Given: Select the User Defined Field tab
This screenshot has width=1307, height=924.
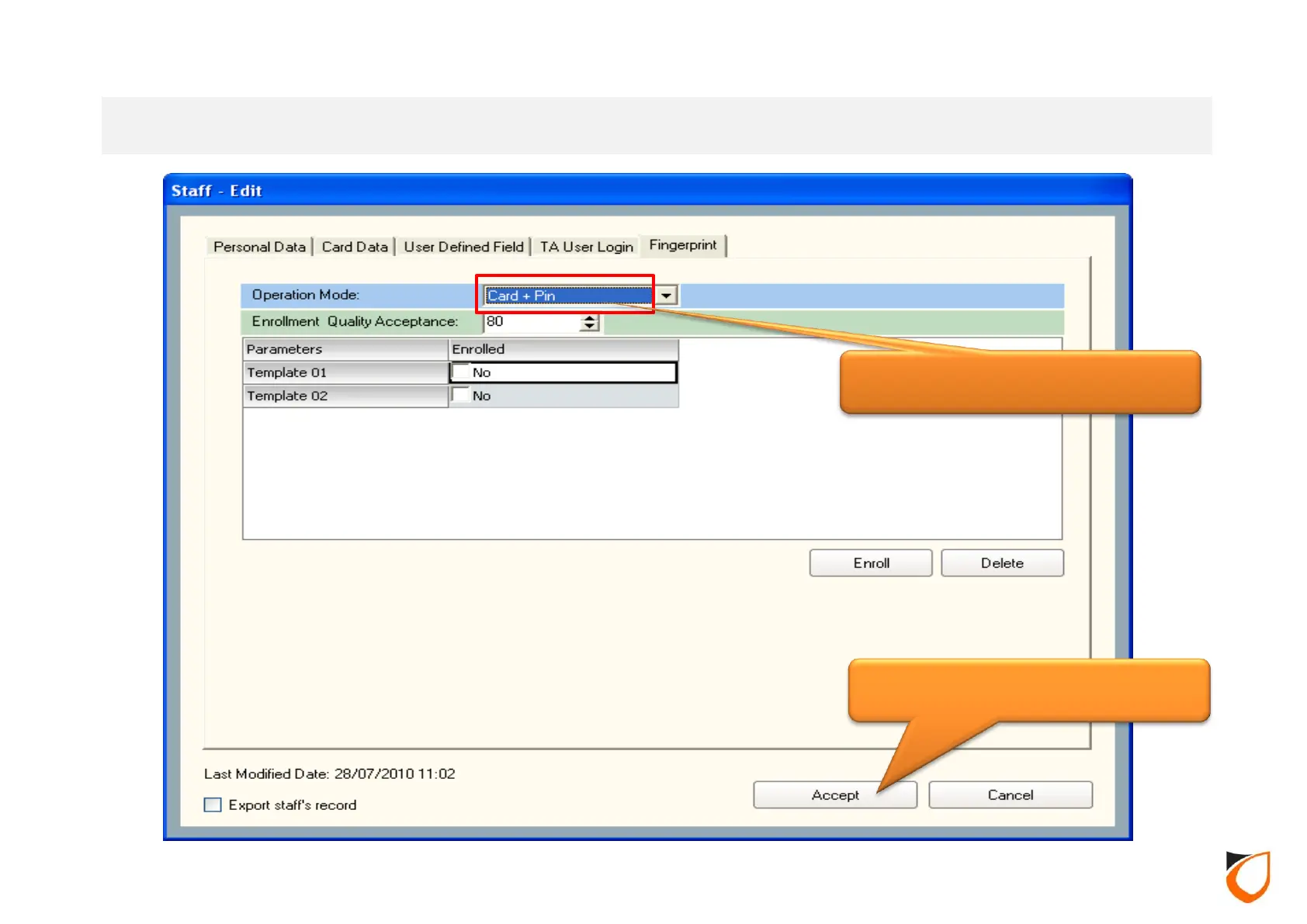Looking at the screenshot, I should pos(463,247).
